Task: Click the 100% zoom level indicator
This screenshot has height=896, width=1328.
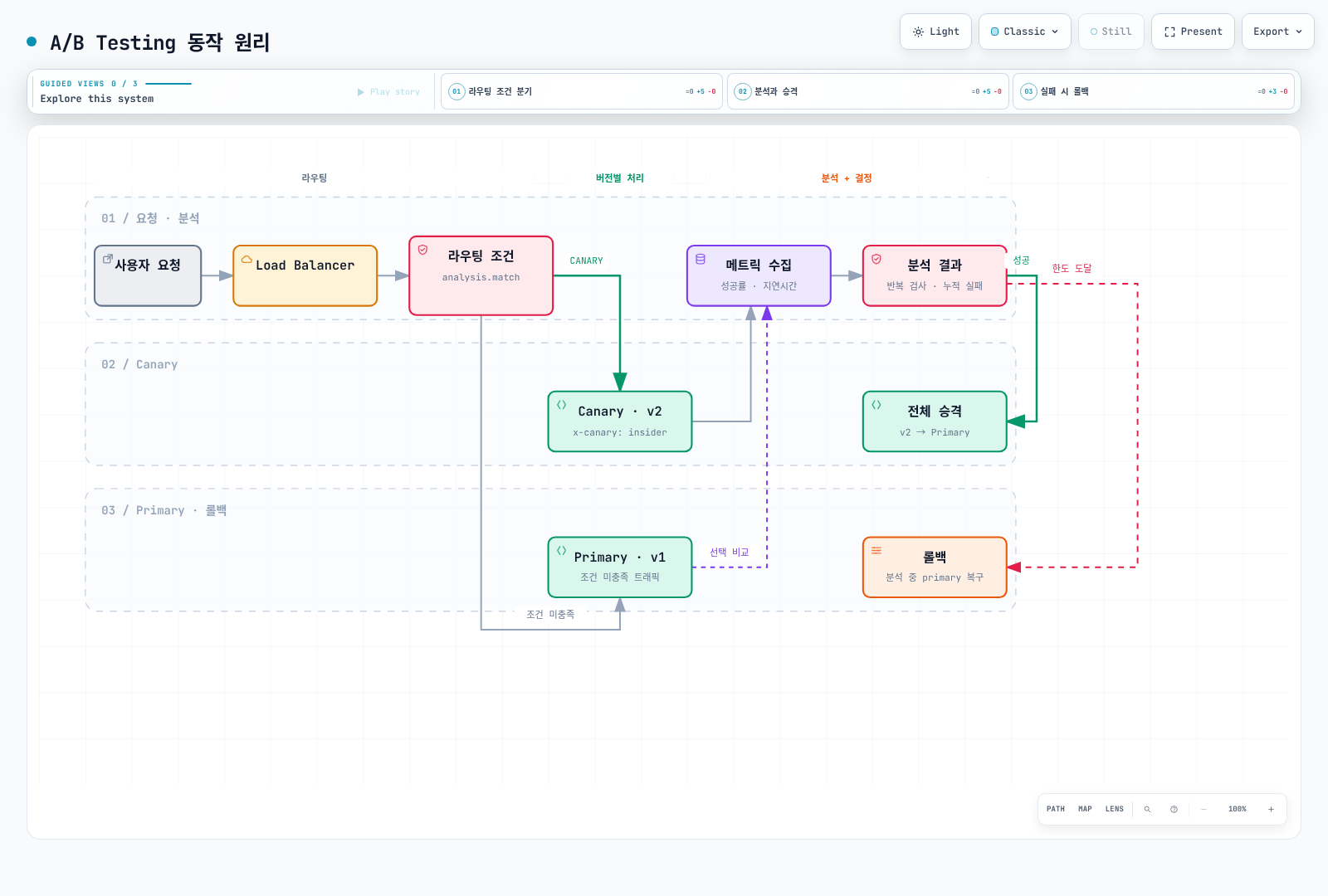Action: pyautogui.click(x=1237, y=809)
